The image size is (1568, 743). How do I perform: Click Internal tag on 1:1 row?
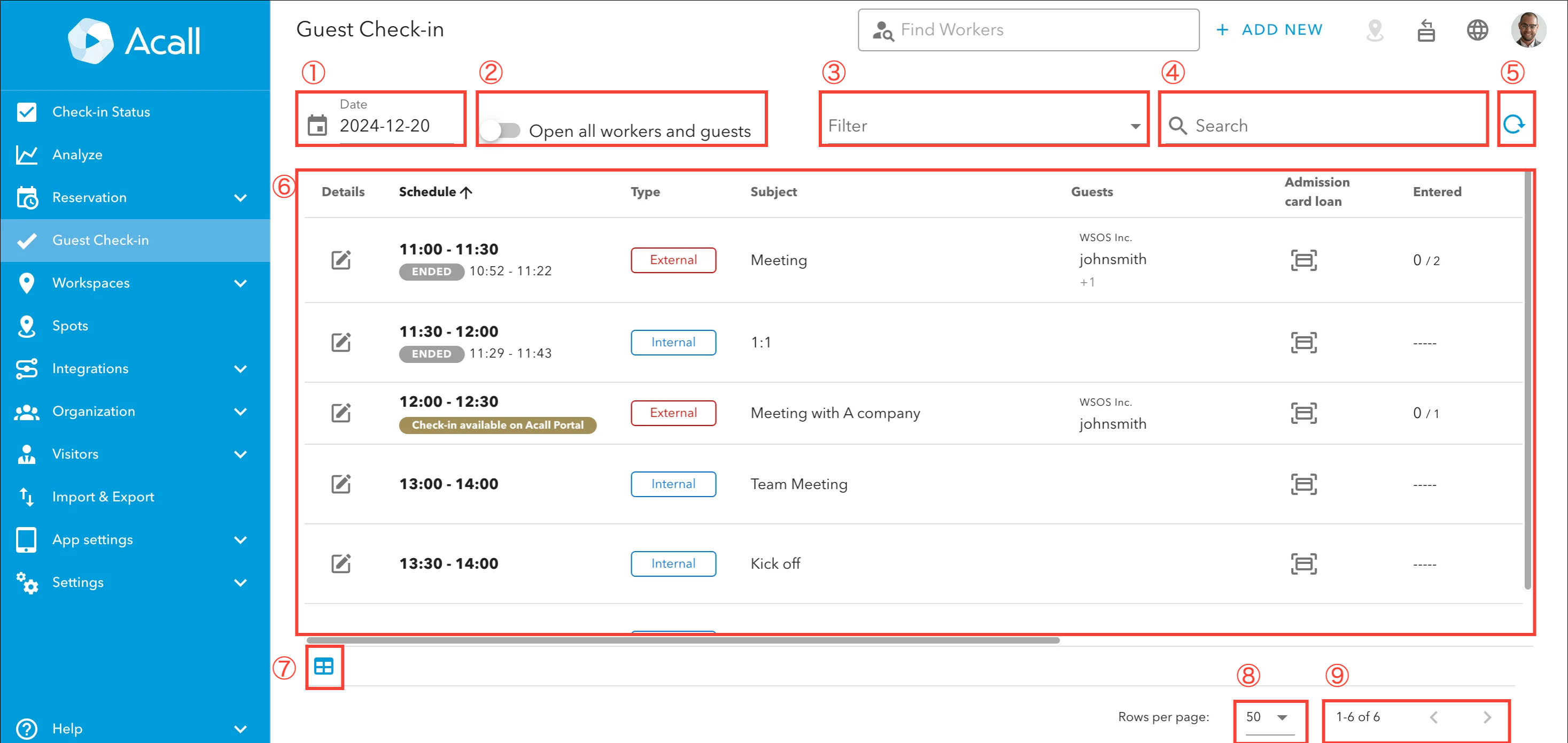[673, 342]
